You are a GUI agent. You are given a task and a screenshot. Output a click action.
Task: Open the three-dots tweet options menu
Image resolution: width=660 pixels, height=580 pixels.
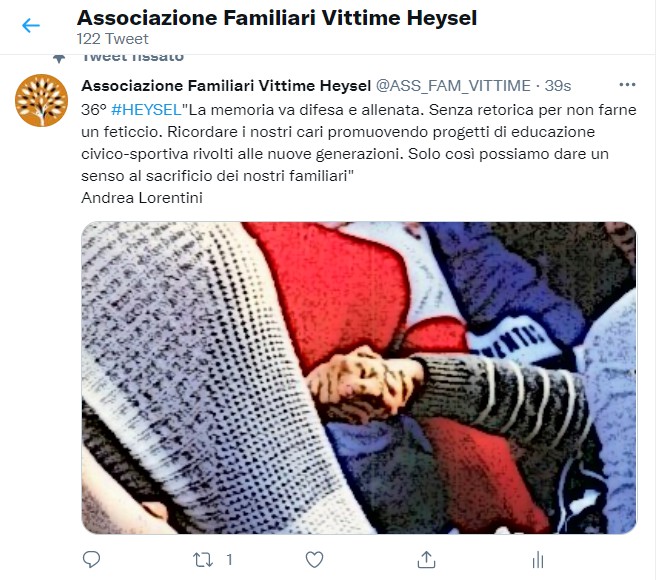click(x=627, y=85)
